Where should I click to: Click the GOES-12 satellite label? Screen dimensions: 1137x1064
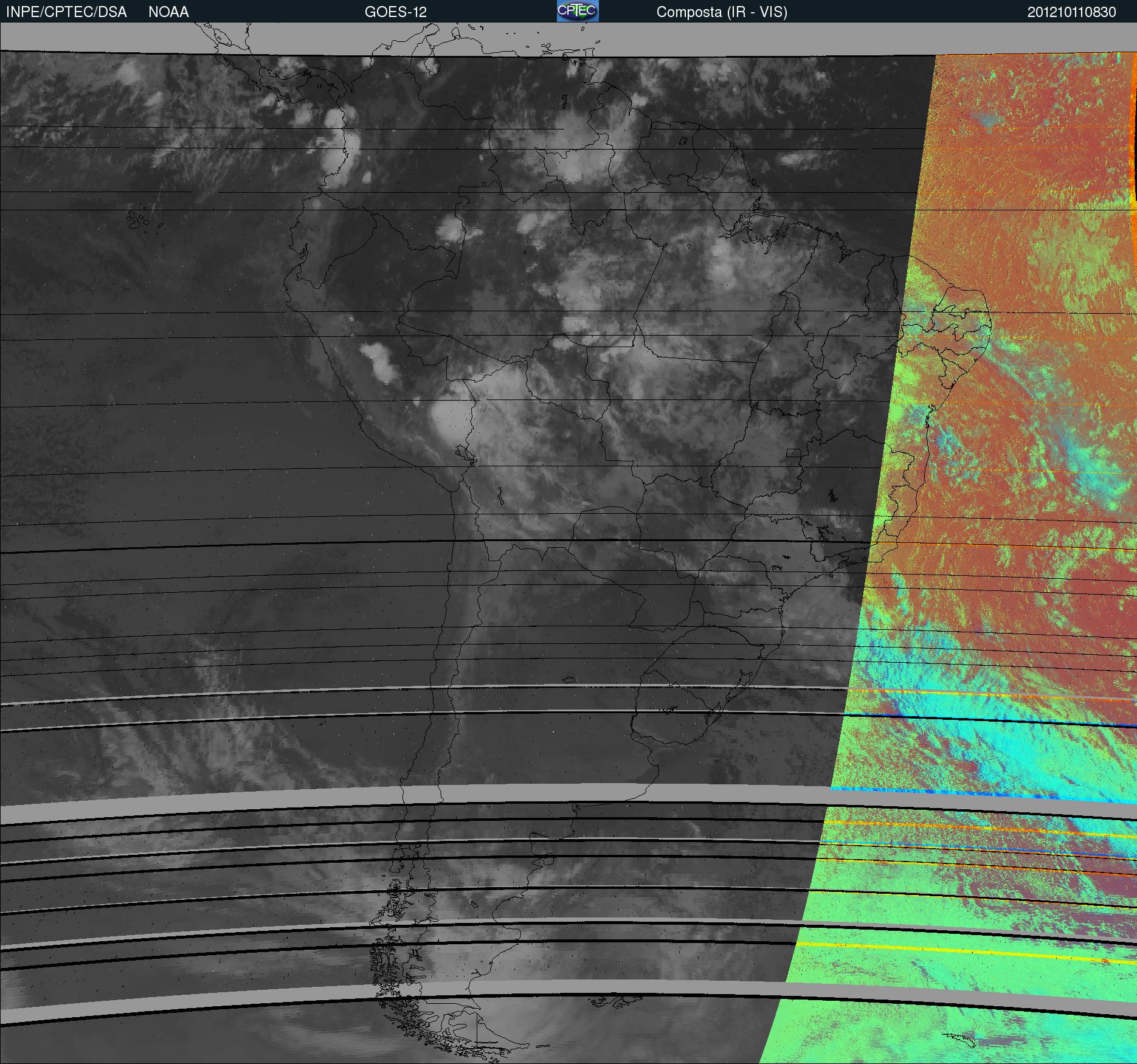(396, 12)
